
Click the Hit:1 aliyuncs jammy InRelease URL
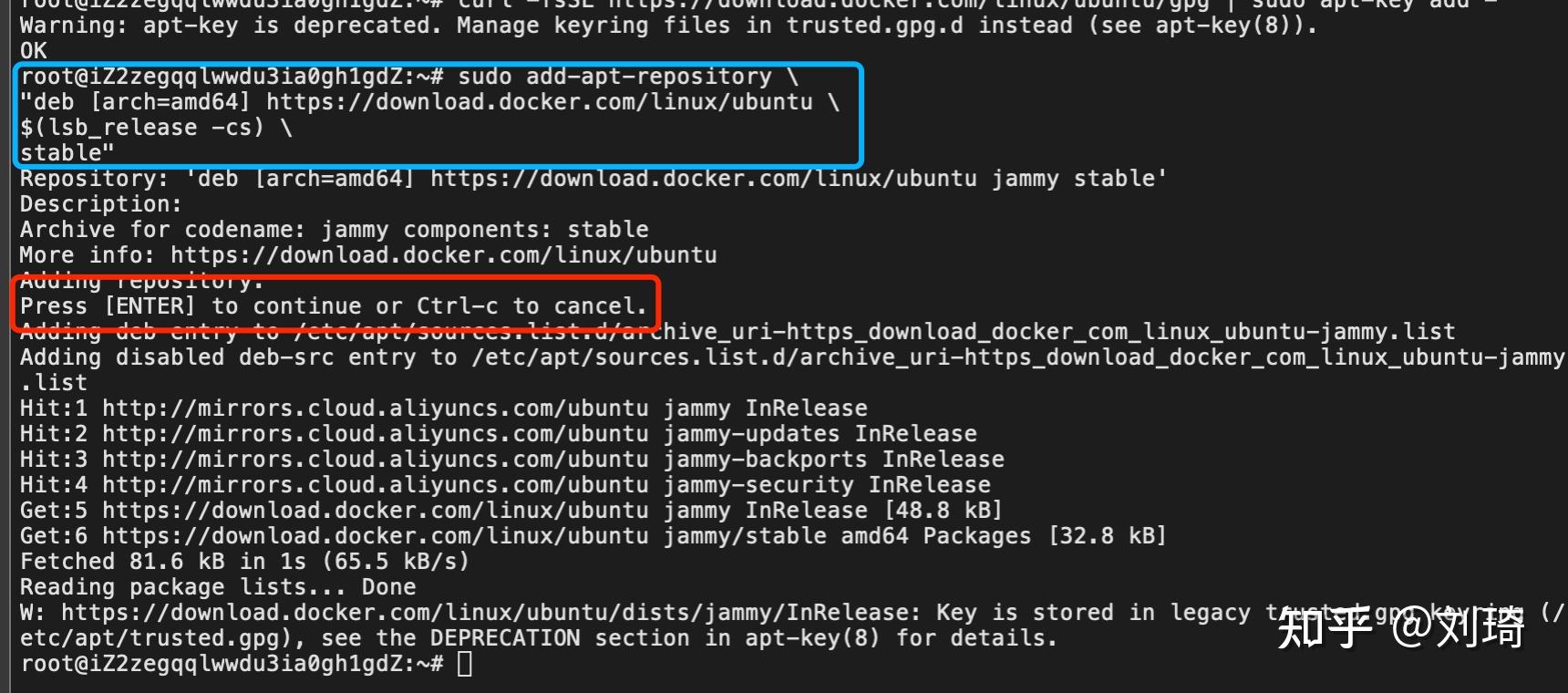pos(375,409)
